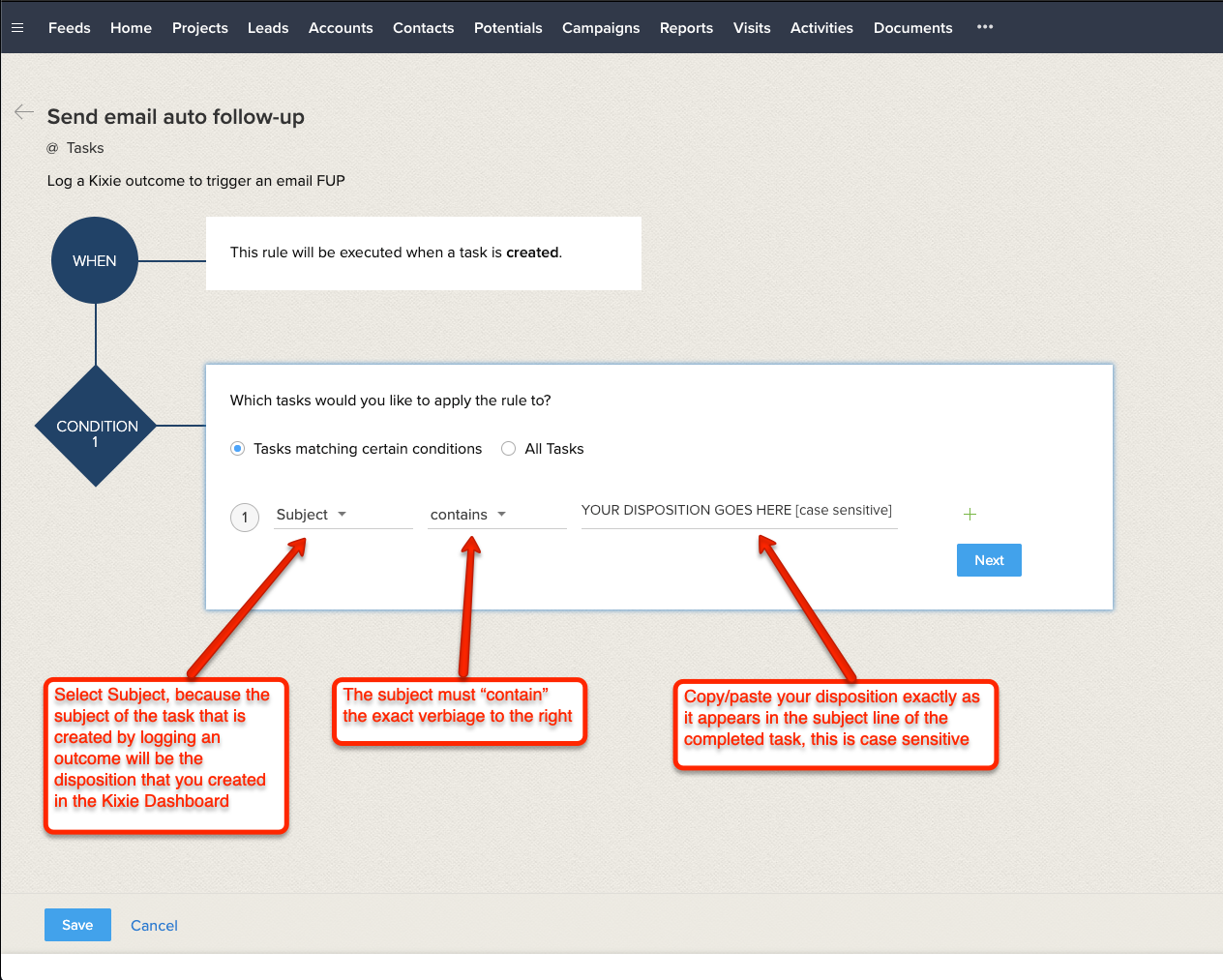This screenshot has height=980, width=1223.
Task: Click the back arrow beside the rule title
Action: click(x=24, y=112)
